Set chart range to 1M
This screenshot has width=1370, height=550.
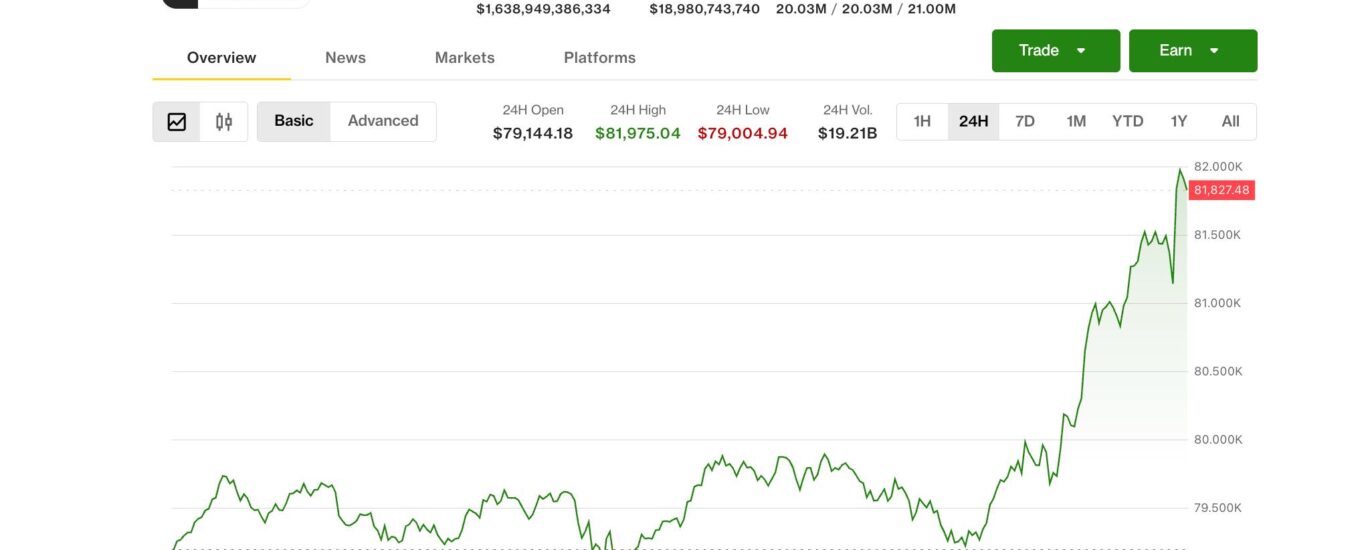pos(1076,122)
